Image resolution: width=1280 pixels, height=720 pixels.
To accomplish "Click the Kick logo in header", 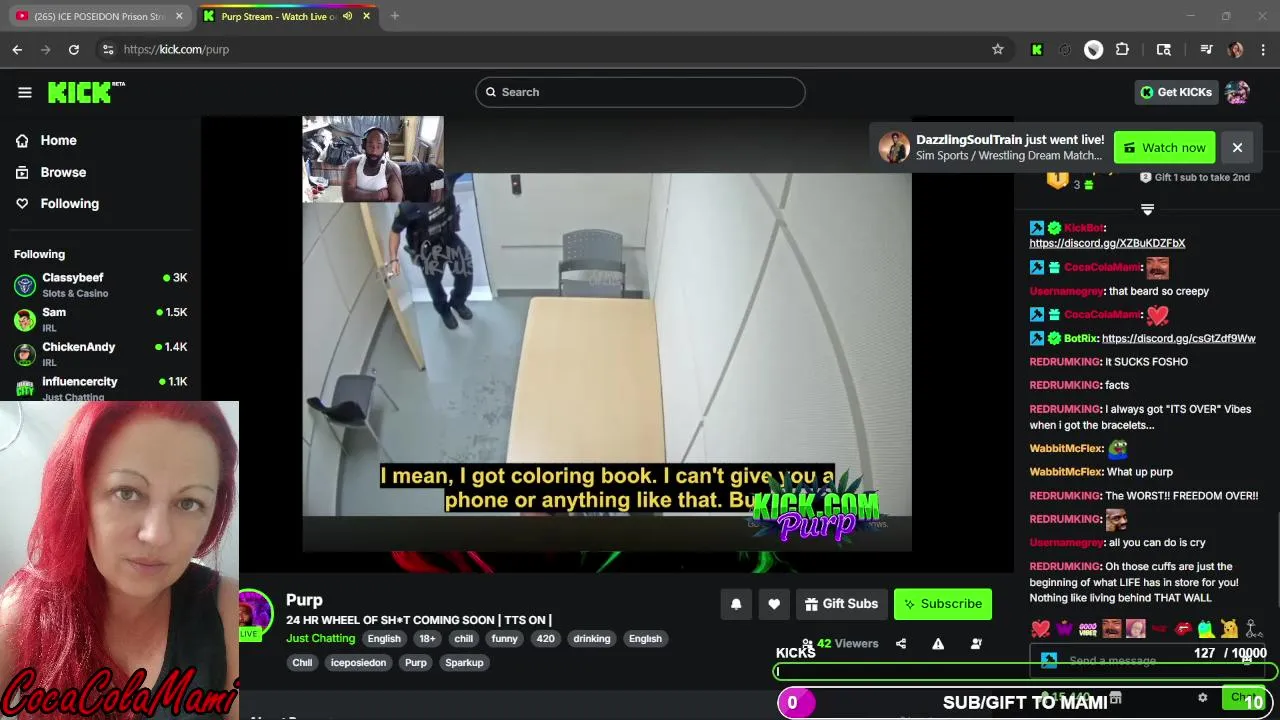I will [86, 92].
